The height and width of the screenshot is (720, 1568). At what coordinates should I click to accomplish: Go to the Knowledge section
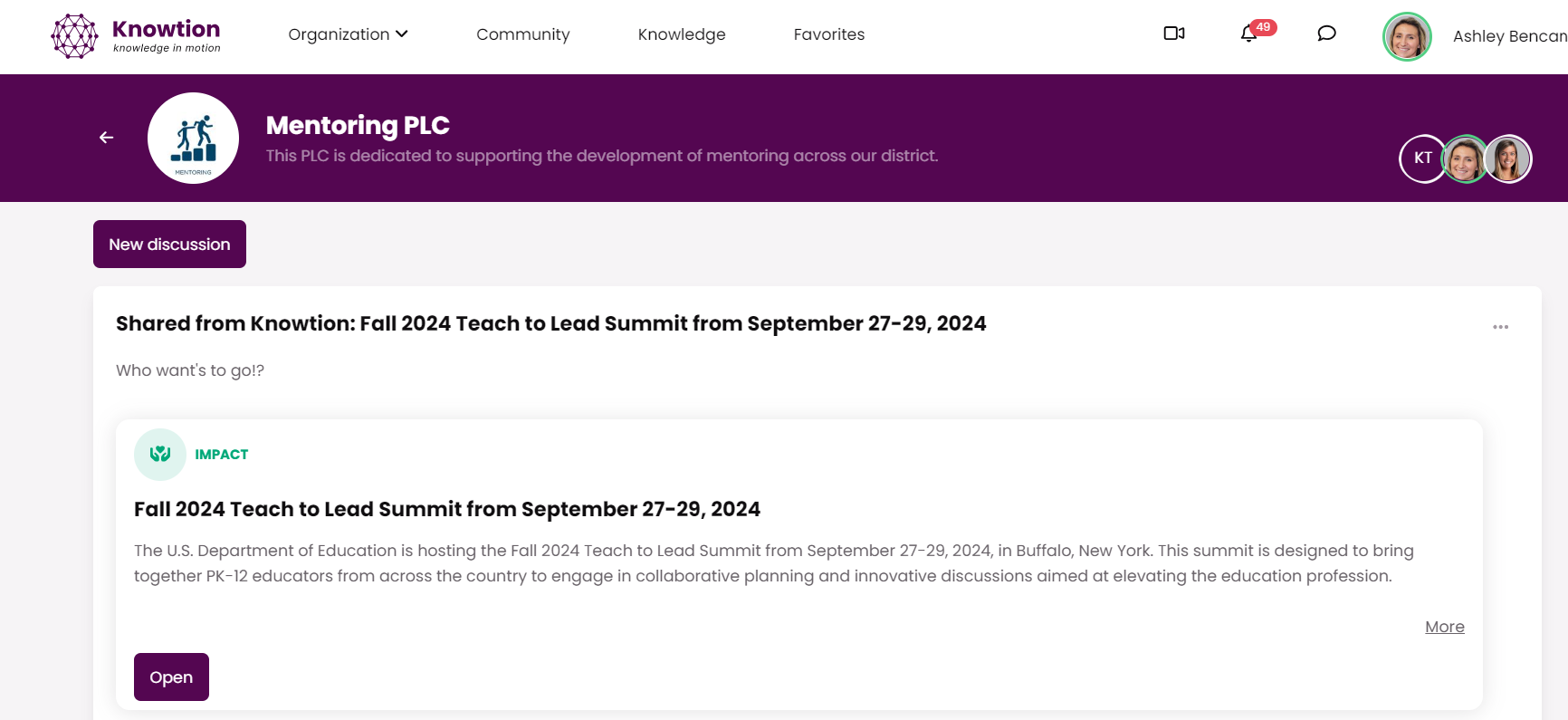pos(682,34)
